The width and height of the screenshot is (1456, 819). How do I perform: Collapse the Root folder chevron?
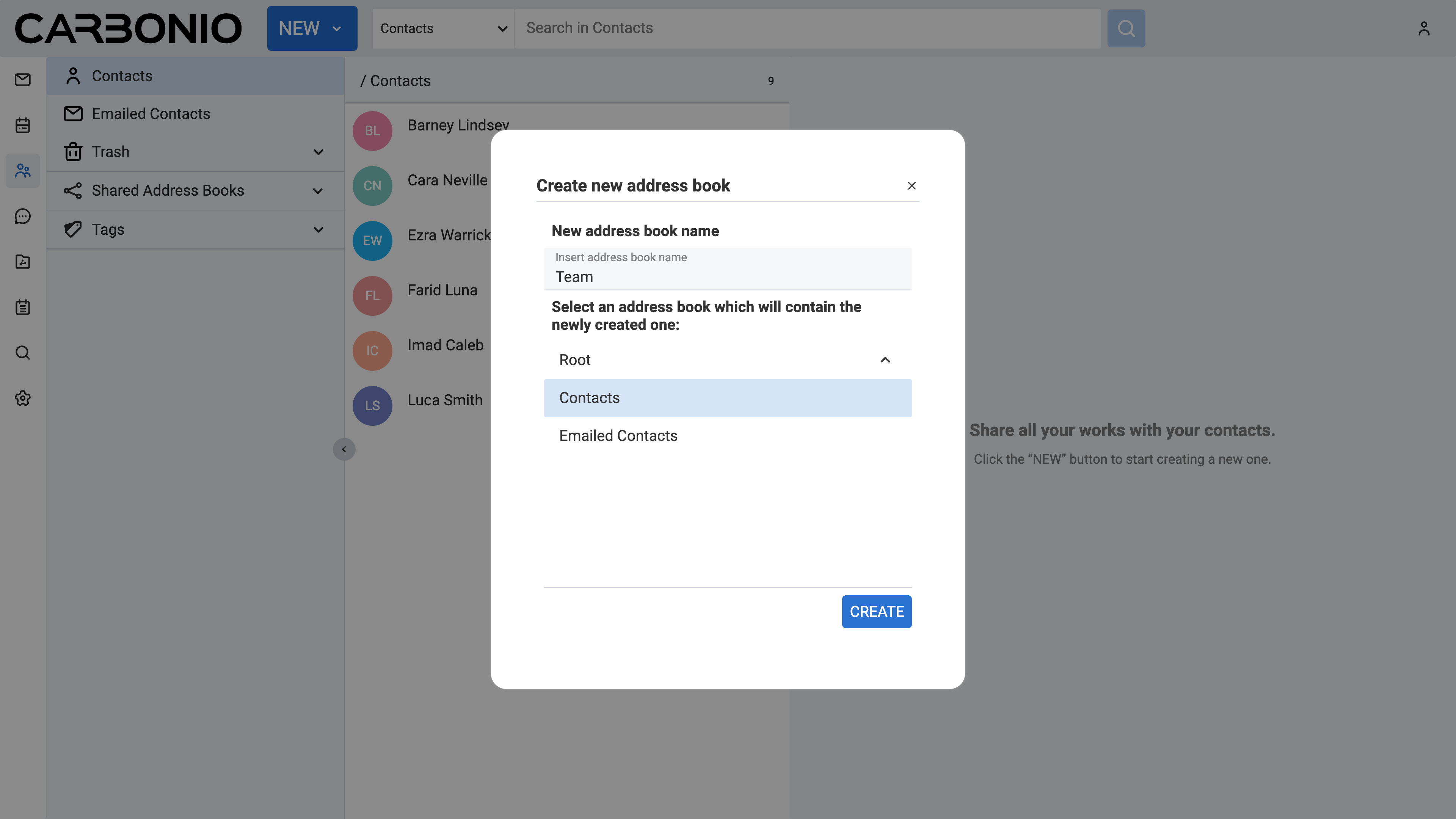pos(885,360)
